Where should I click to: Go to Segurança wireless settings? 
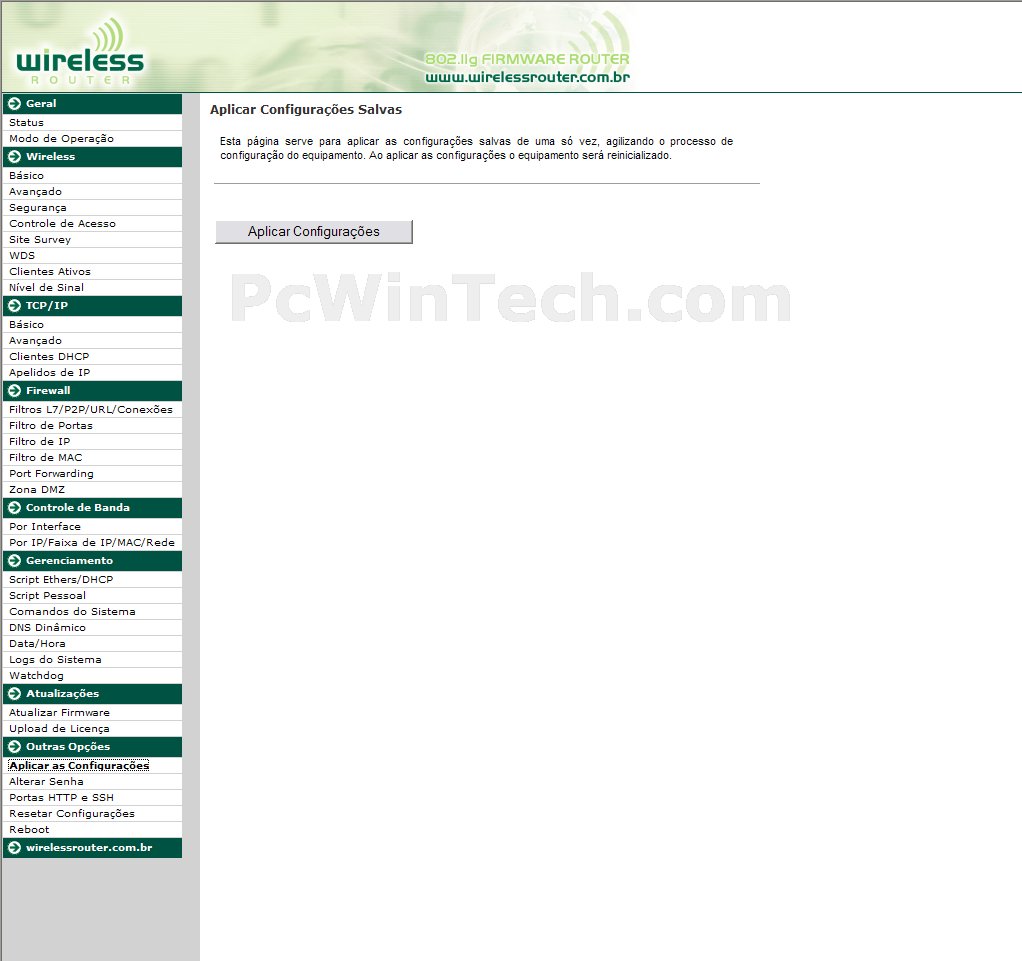coord(38,208)
